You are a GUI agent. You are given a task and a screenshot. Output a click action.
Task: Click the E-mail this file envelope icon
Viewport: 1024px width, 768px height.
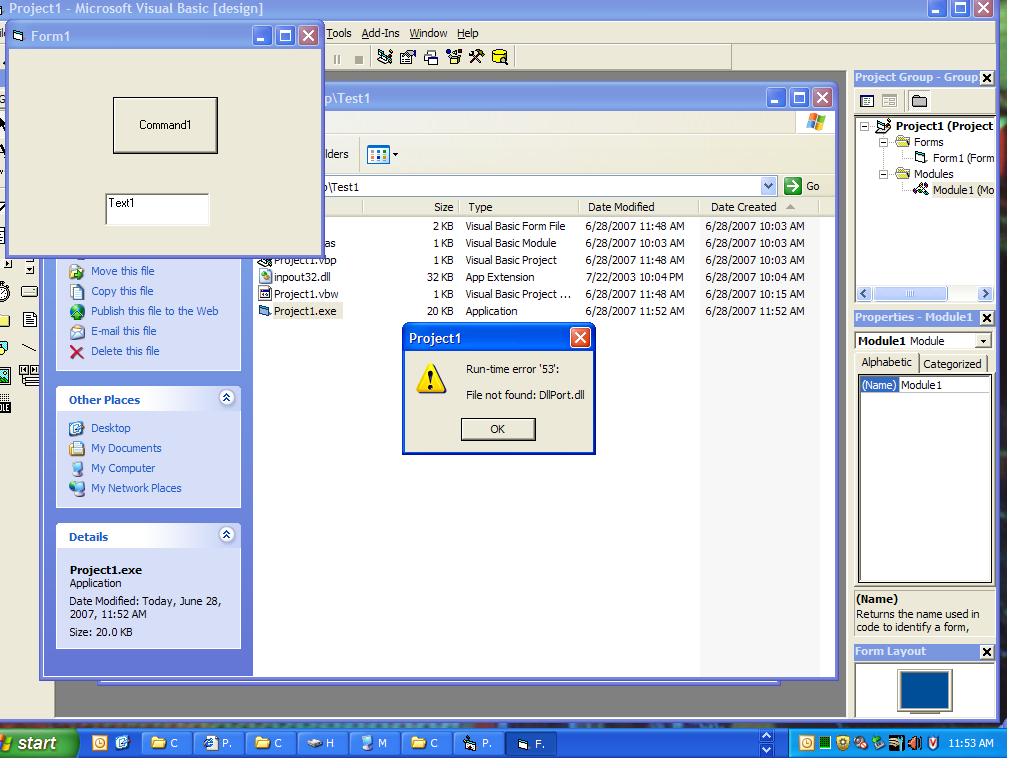(77, 332)
